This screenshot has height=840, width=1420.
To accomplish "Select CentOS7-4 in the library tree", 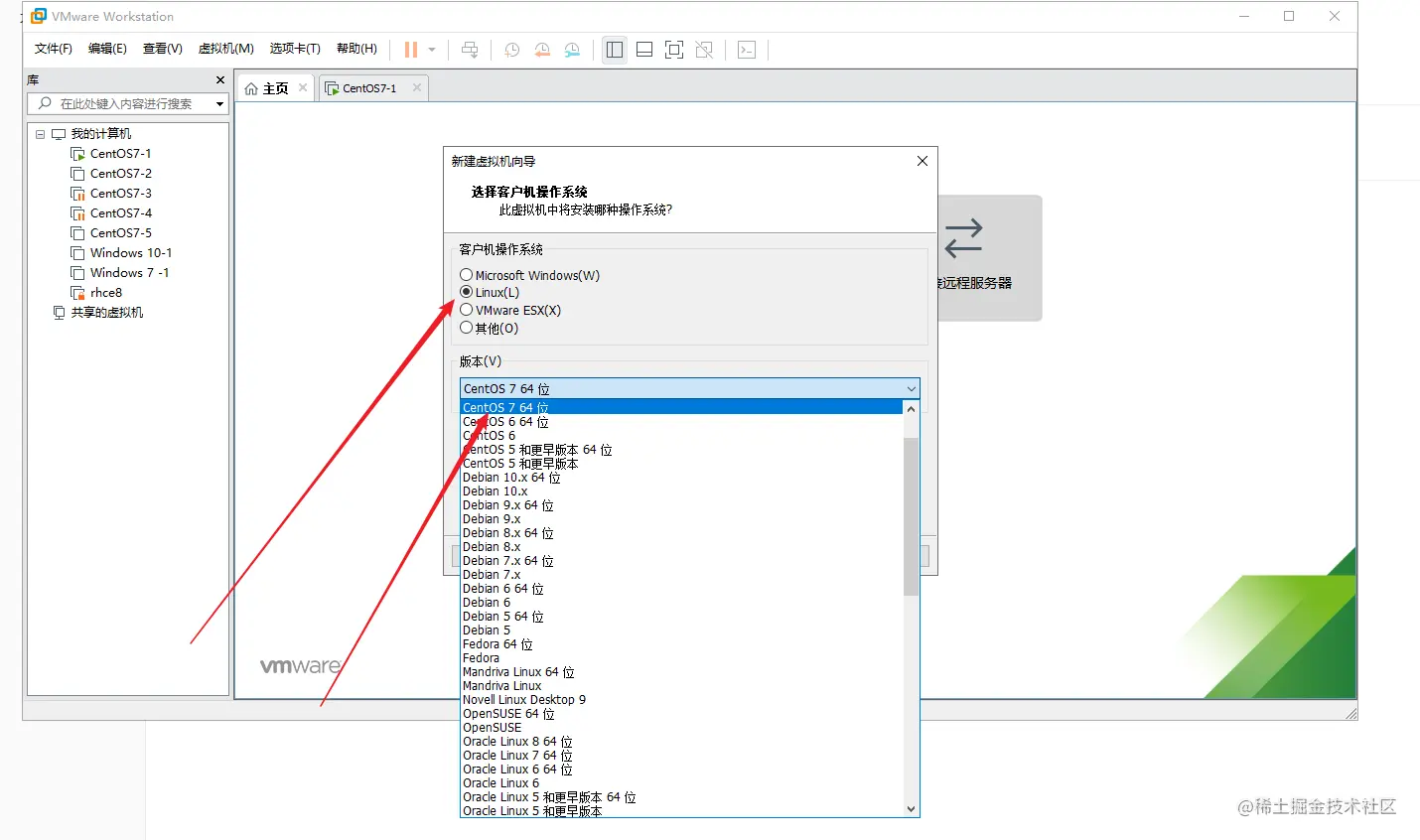I will click(120, 213).
